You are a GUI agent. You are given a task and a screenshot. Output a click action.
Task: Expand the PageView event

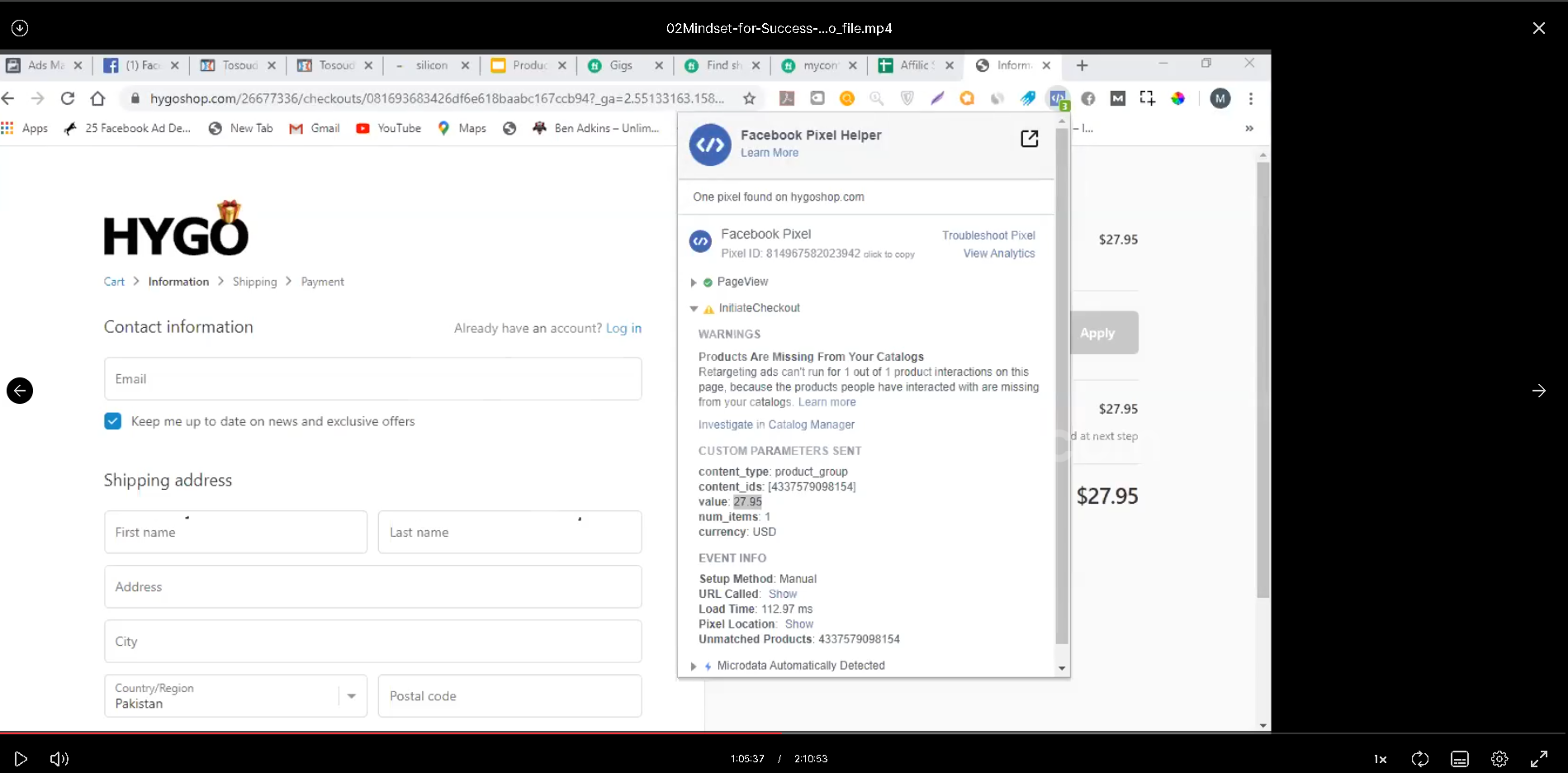click(x=694, y=282)
